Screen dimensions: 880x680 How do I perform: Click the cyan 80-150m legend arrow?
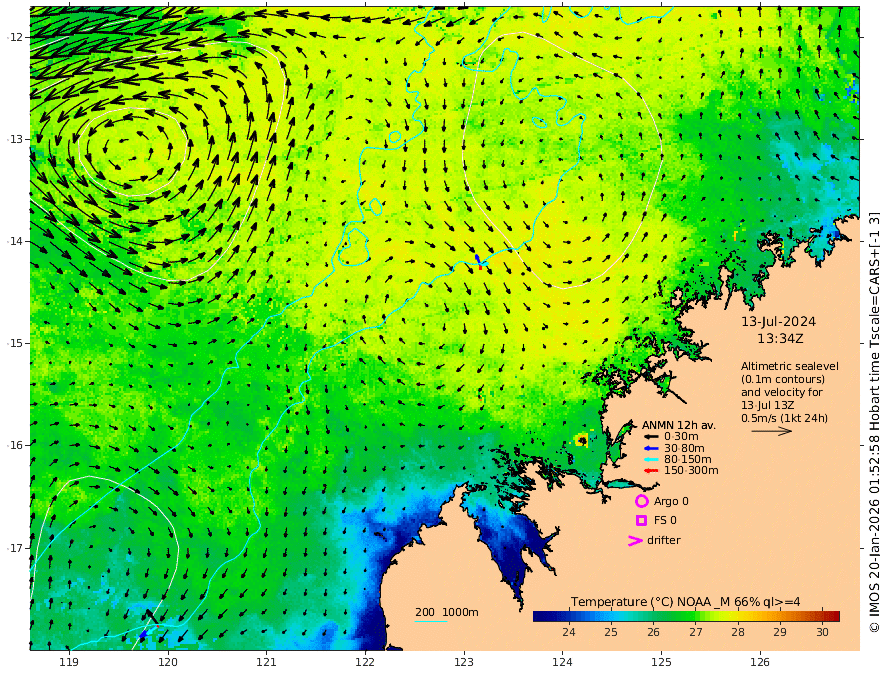coord(651,460)
